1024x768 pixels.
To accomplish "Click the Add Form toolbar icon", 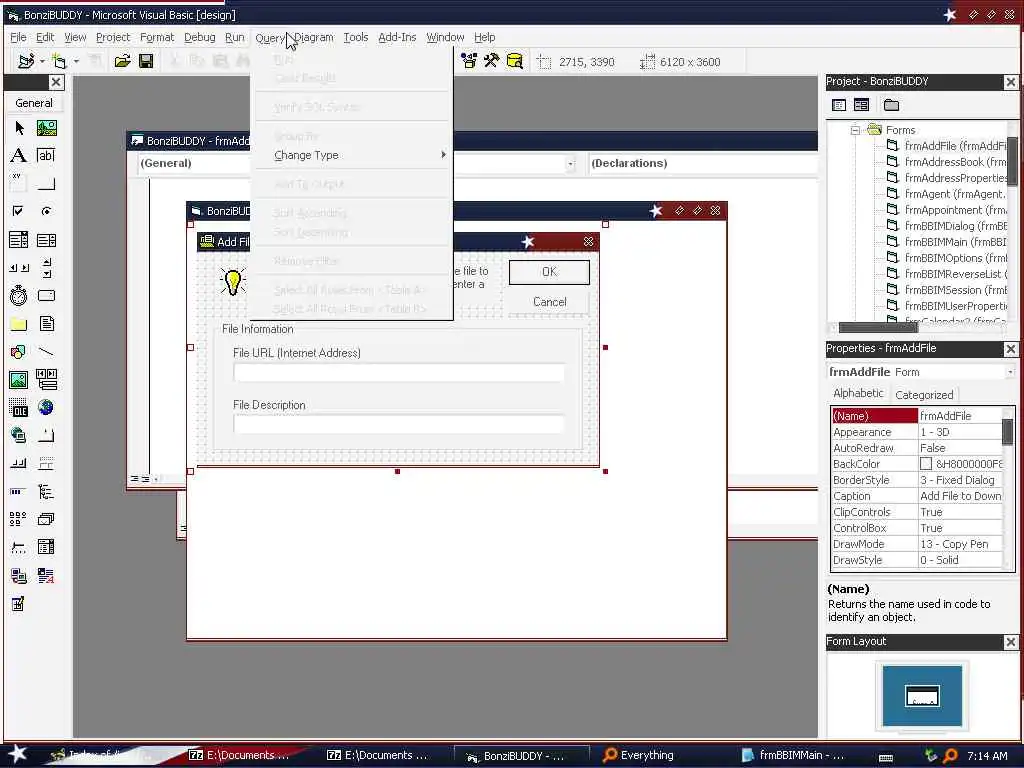I will click(59, 61).
